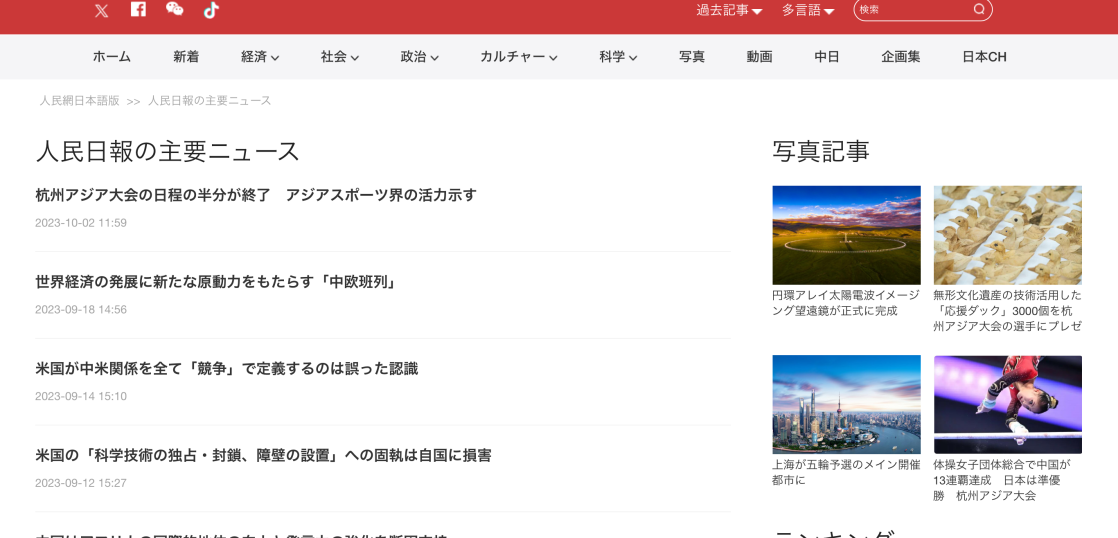Read the 中欧班列 world economy article
Viewport: 1118px width, 538px height.
(216, 282)
